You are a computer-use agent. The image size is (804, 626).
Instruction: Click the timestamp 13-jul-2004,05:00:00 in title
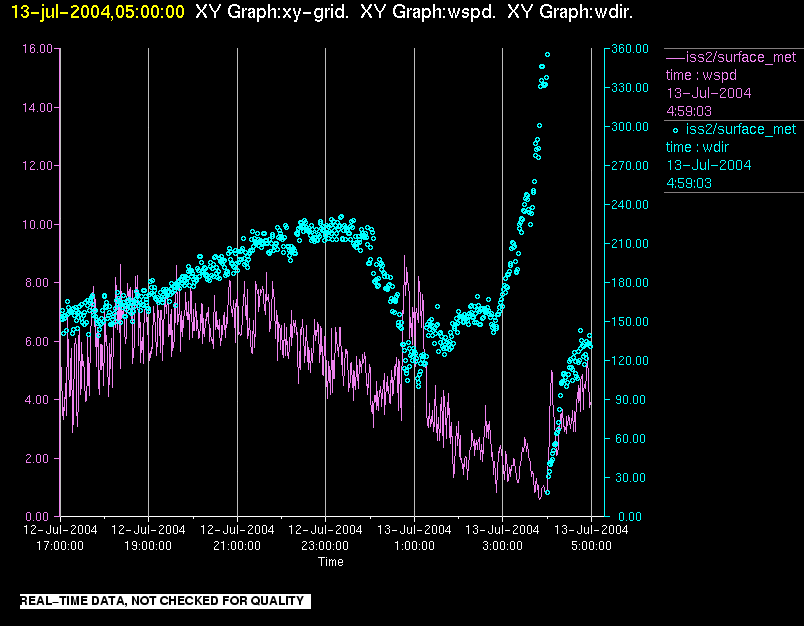tap(97, 12)
